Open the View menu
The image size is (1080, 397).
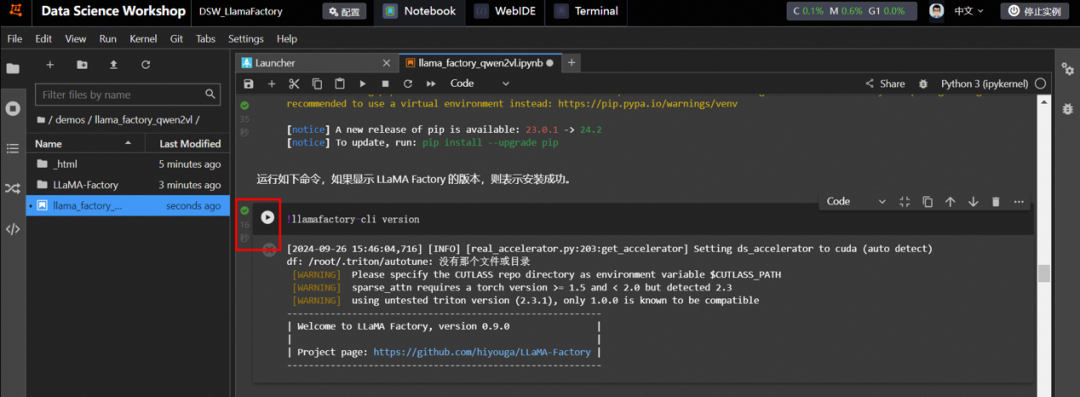click(76, 39)
